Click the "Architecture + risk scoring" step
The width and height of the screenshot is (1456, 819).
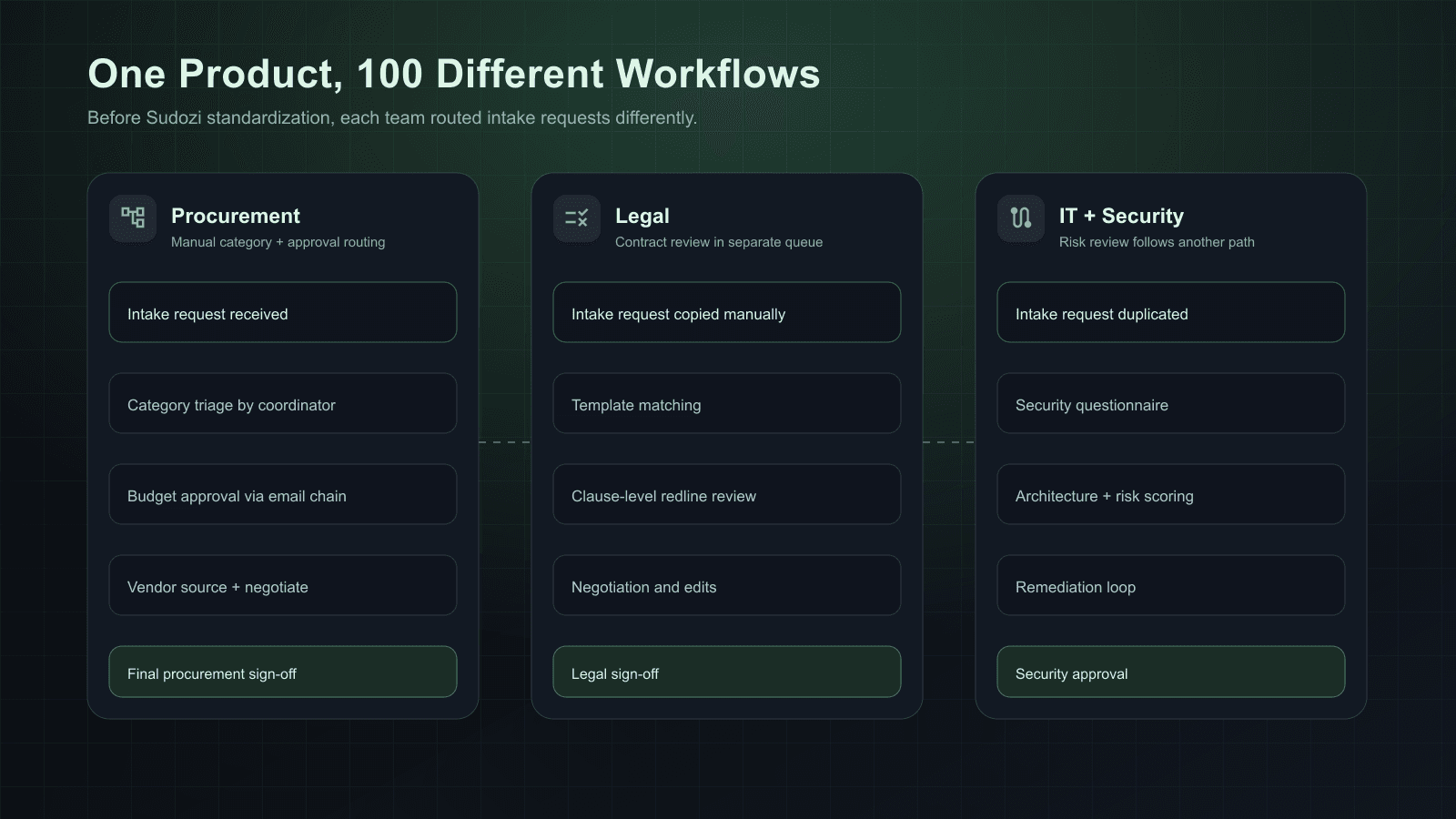tap(1171, 494)
